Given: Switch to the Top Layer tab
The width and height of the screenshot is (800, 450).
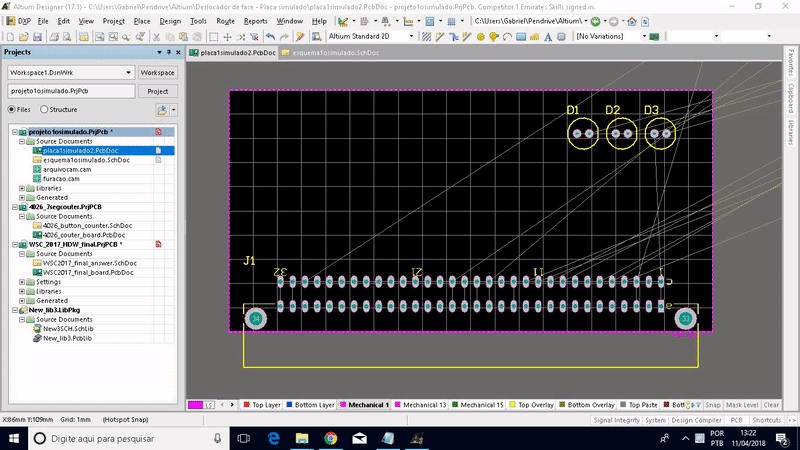Looking at the screenshot, I should coord(262,405).
